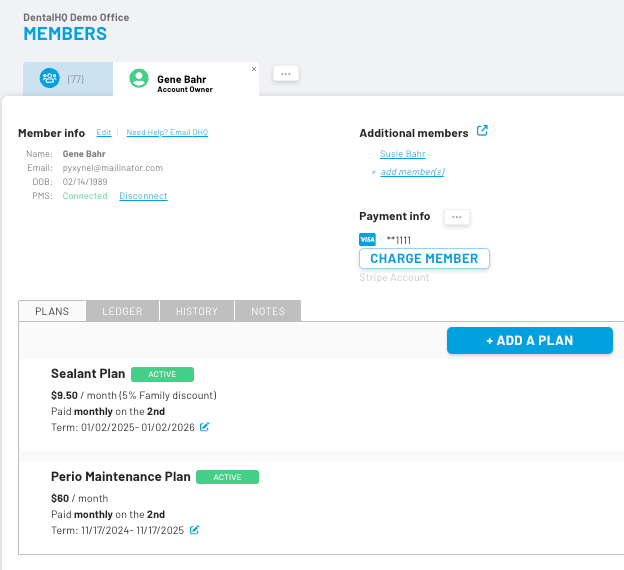This screenshot has width=624, height=570.
Task: Open the Notes tab
Action: [x=268, y=311]
